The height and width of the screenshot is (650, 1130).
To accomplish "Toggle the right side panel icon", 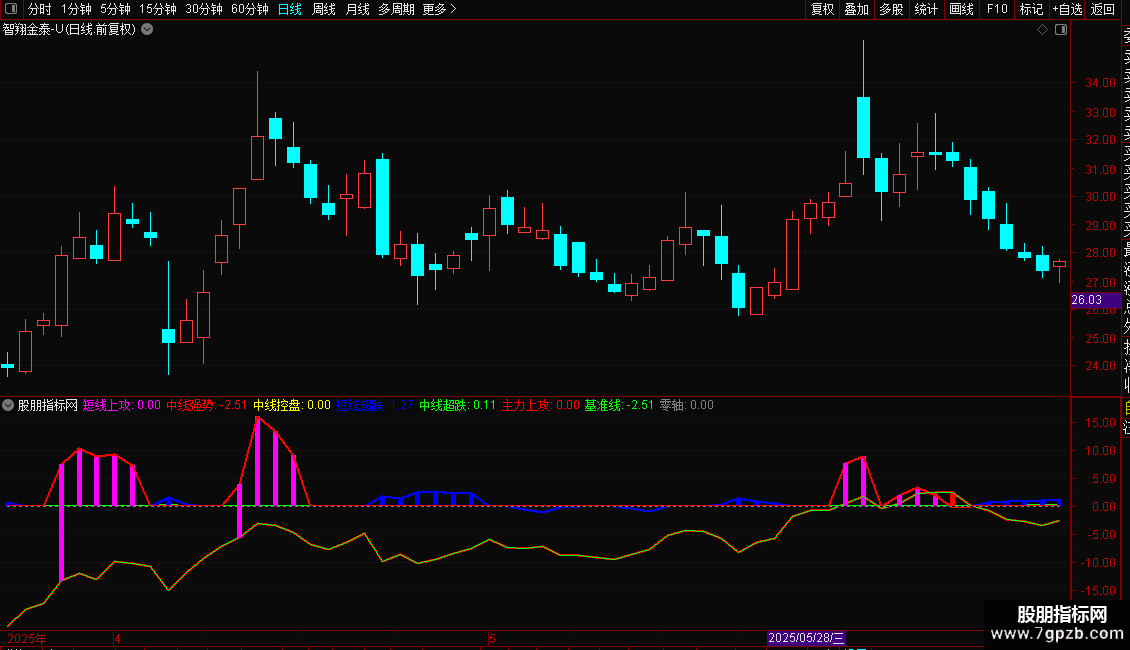I will coord(1061,30).
